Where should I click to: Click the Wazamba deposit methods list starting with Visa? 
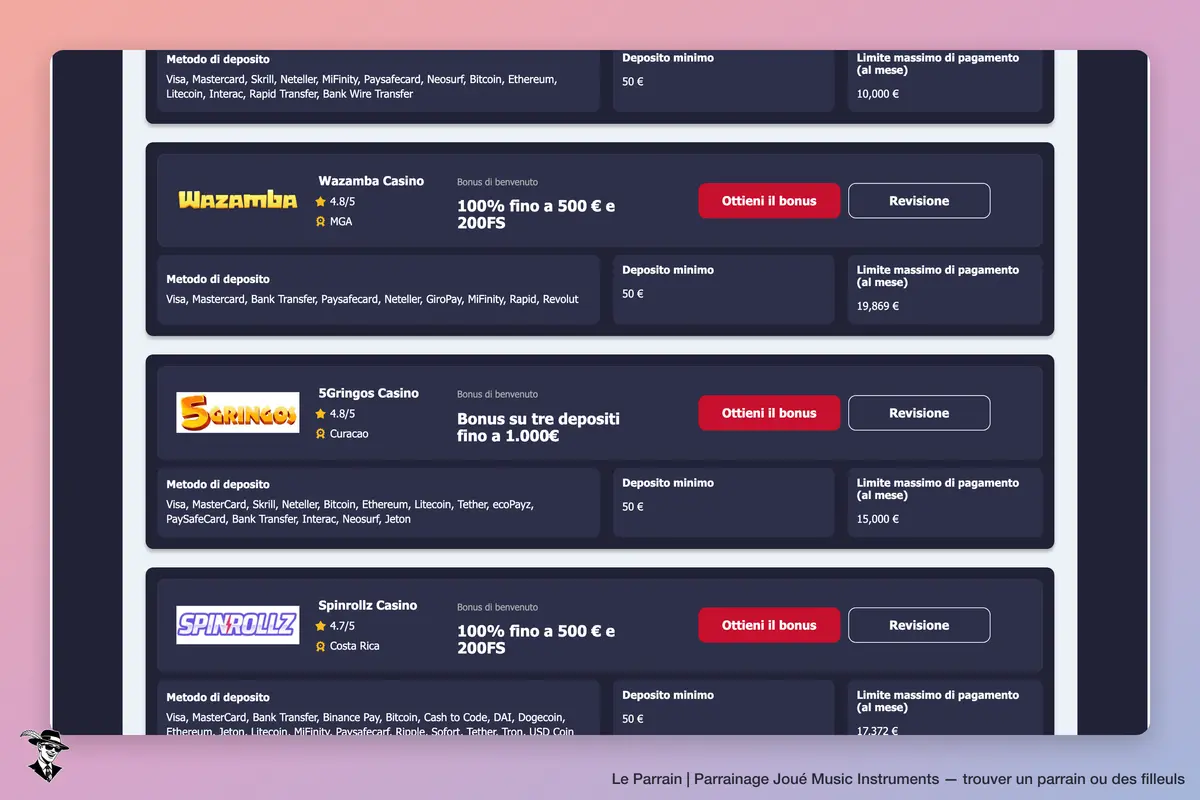pyautogui.click(x=372, y=299)
